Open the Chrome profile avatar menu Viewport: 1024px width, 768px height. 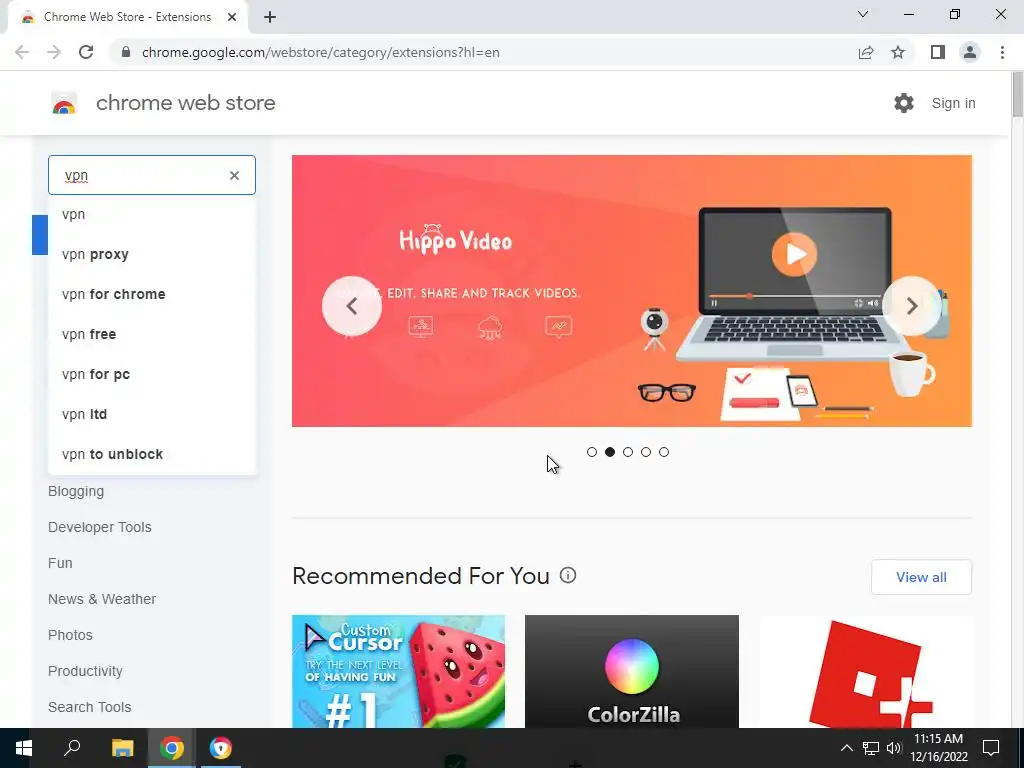tap(970, 52)
